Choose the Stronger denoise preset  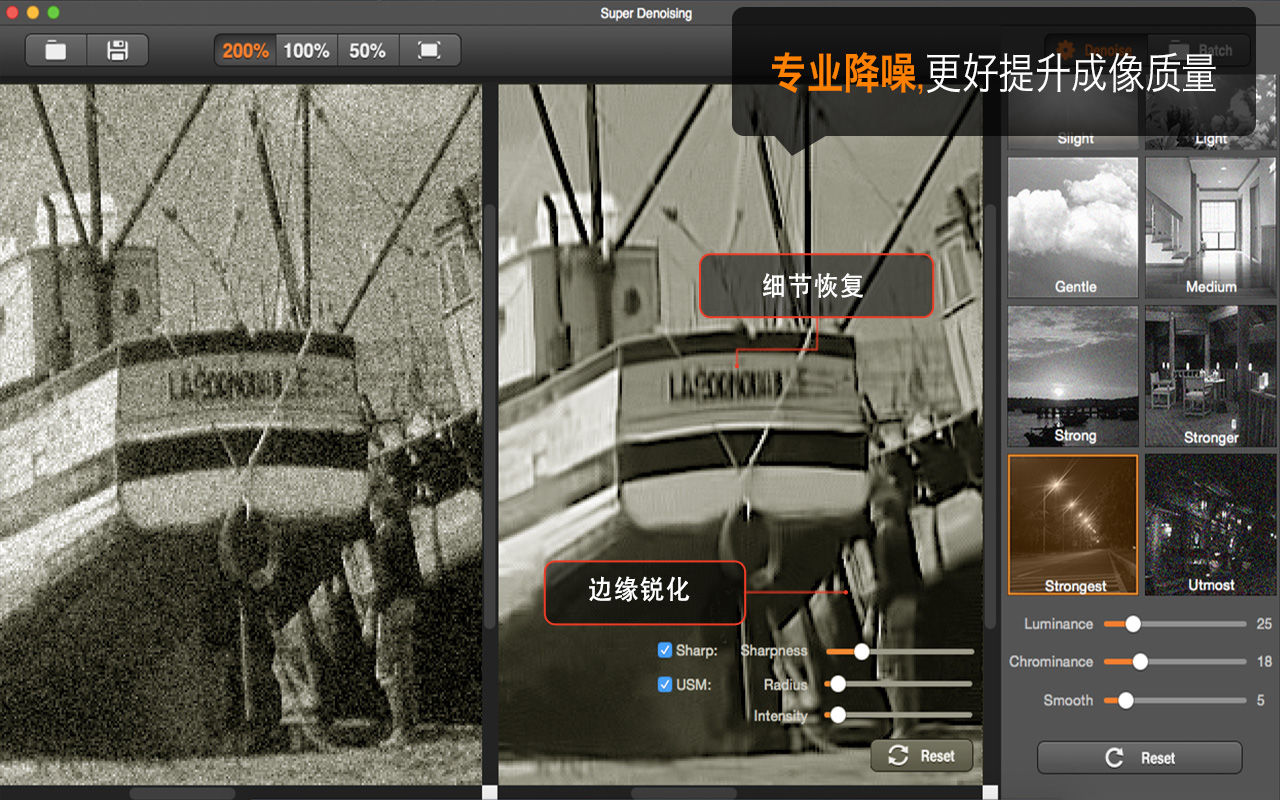coord(1211,376)
